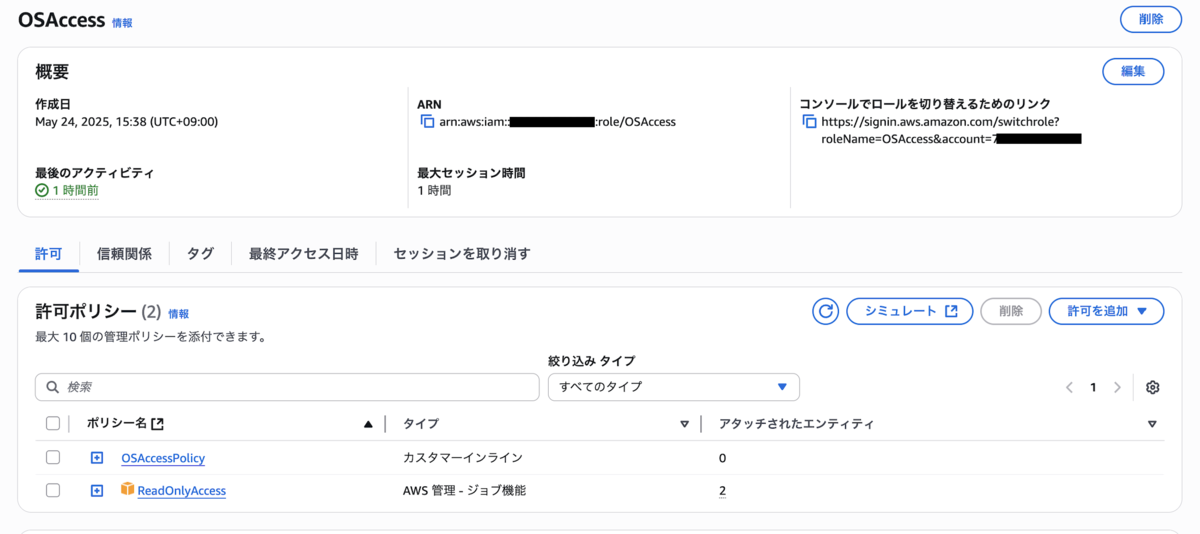Click the AWS 管理 - ジョブ機能 cell

[x=464, y=490]
